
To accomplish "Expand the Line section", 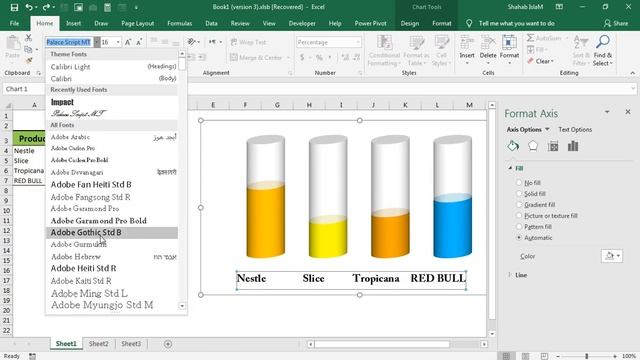I will 510,275.
